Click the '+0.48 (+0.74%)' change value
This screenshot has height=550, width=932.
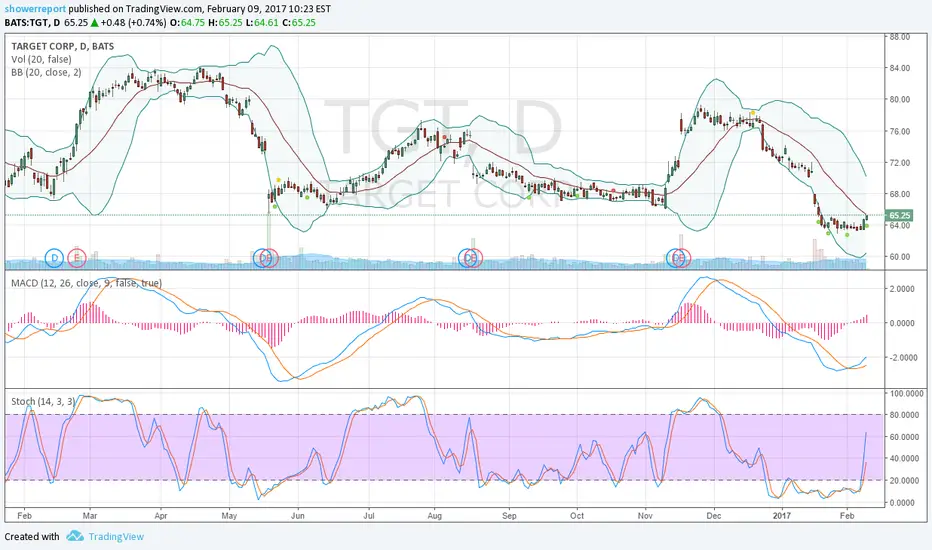133,23
